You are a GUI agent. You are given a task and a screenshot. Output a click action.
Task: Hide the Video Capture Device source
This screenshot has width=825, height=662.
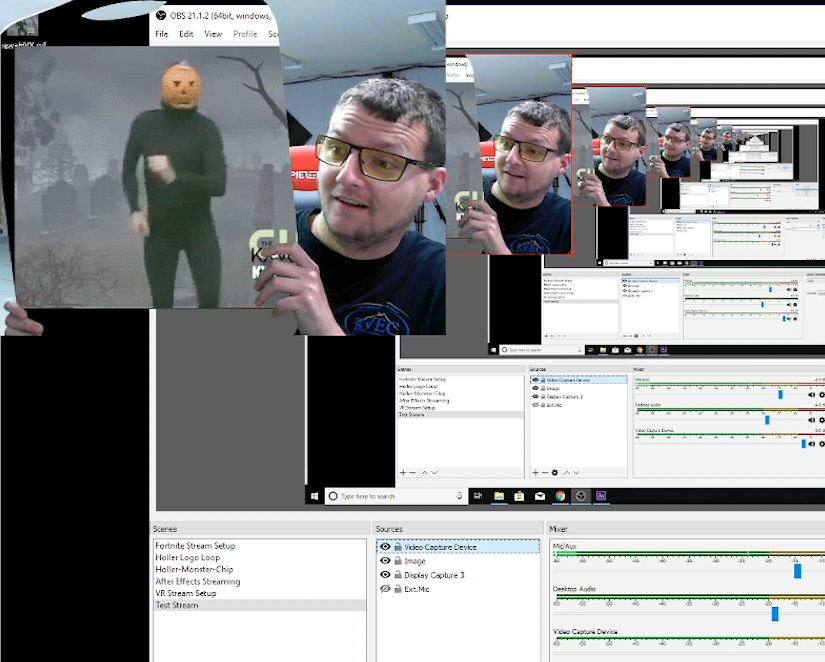(x=385, y=547)
